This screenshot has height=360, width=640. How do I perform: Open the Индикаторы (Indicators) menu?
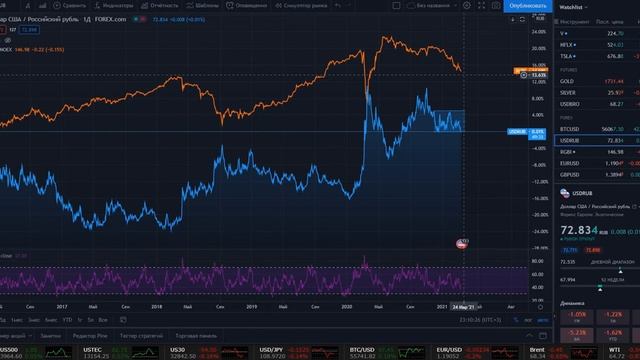(113, 6)
